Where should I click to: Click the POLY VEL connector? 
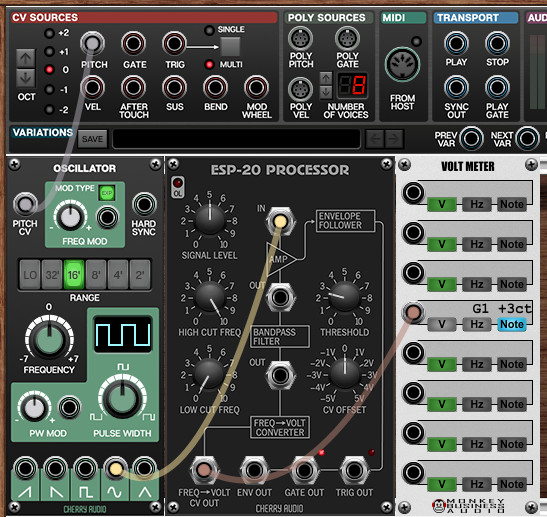[x=300, y=89]
